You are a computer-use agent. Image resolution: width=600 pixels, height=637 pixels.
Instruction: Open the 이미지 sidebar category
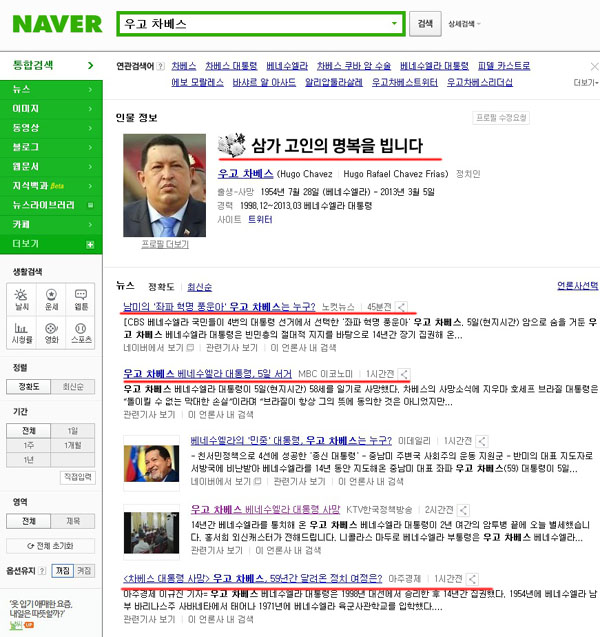(51, 108)
